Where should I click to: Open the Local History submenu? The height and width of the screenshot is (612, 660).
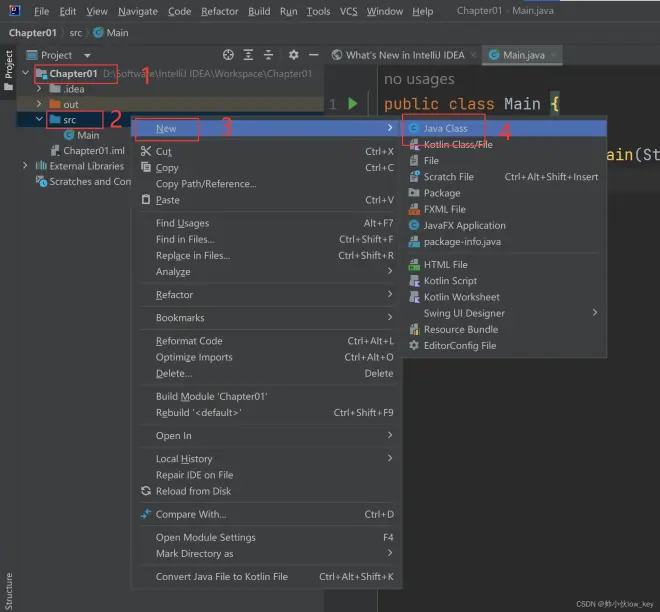click(x=266, y=459)
